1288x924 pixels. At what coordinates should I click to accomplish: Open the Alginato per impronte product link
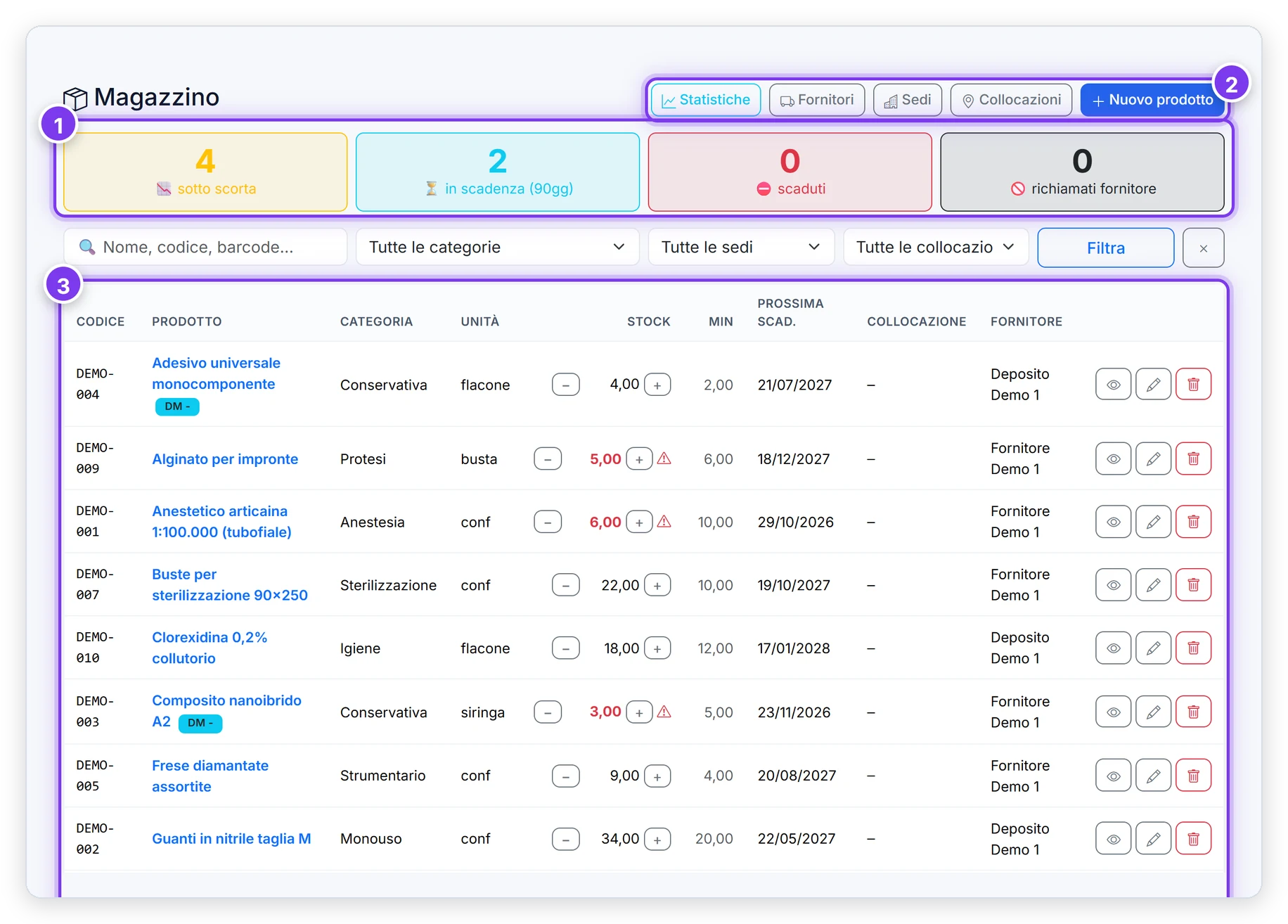coord(225,458)
